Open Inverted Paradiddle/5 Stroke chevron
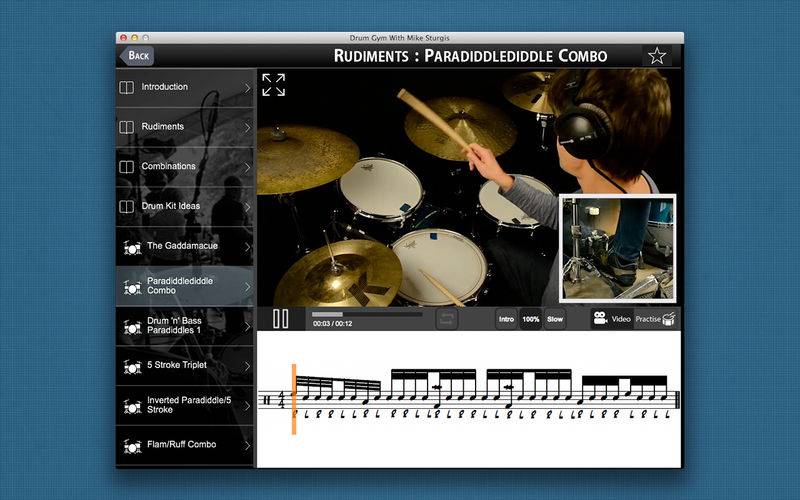Viewport: 800px width, 500px height. point(247,406)
